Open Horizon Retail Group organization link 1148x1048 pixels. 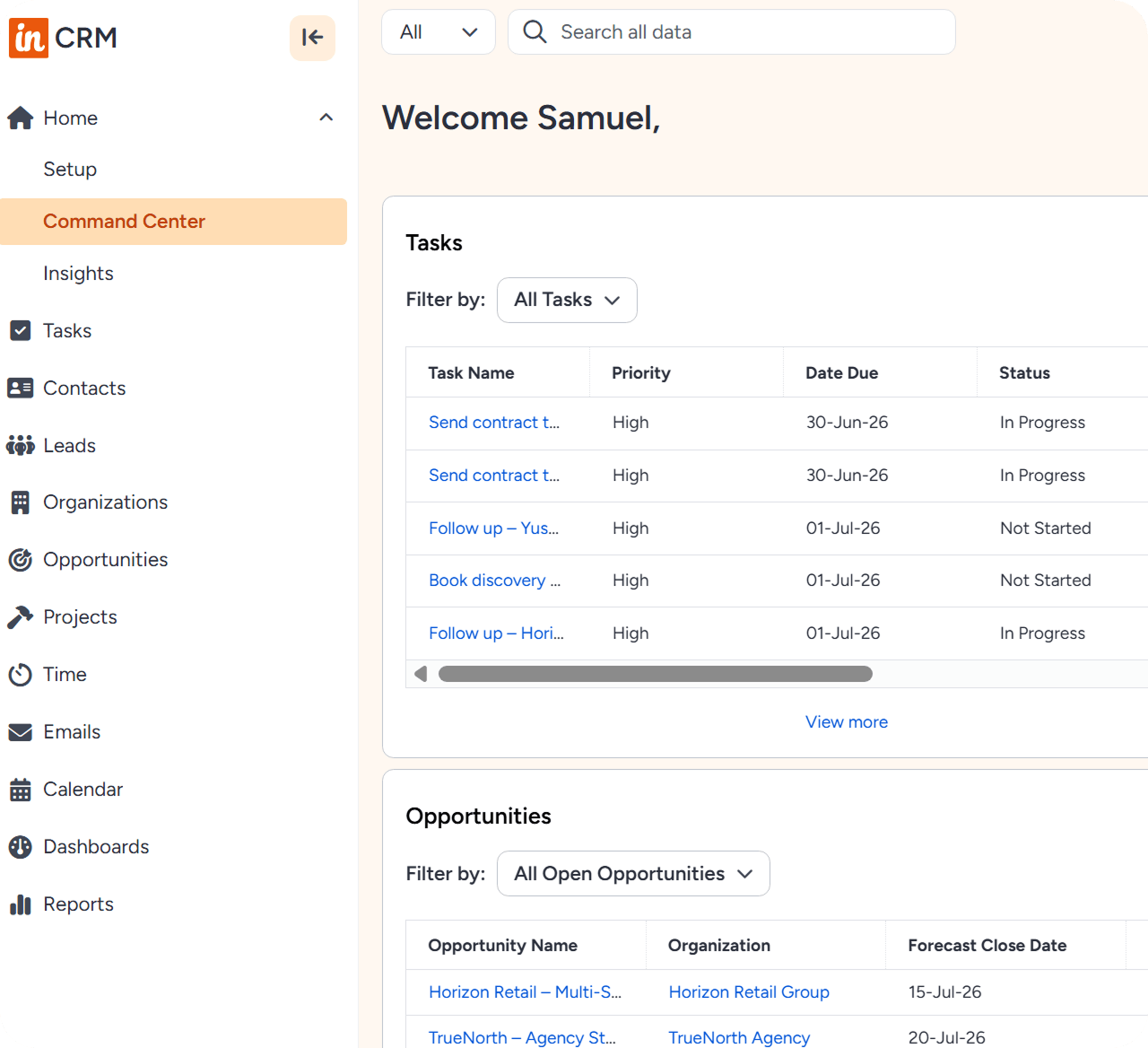point(749,992)
